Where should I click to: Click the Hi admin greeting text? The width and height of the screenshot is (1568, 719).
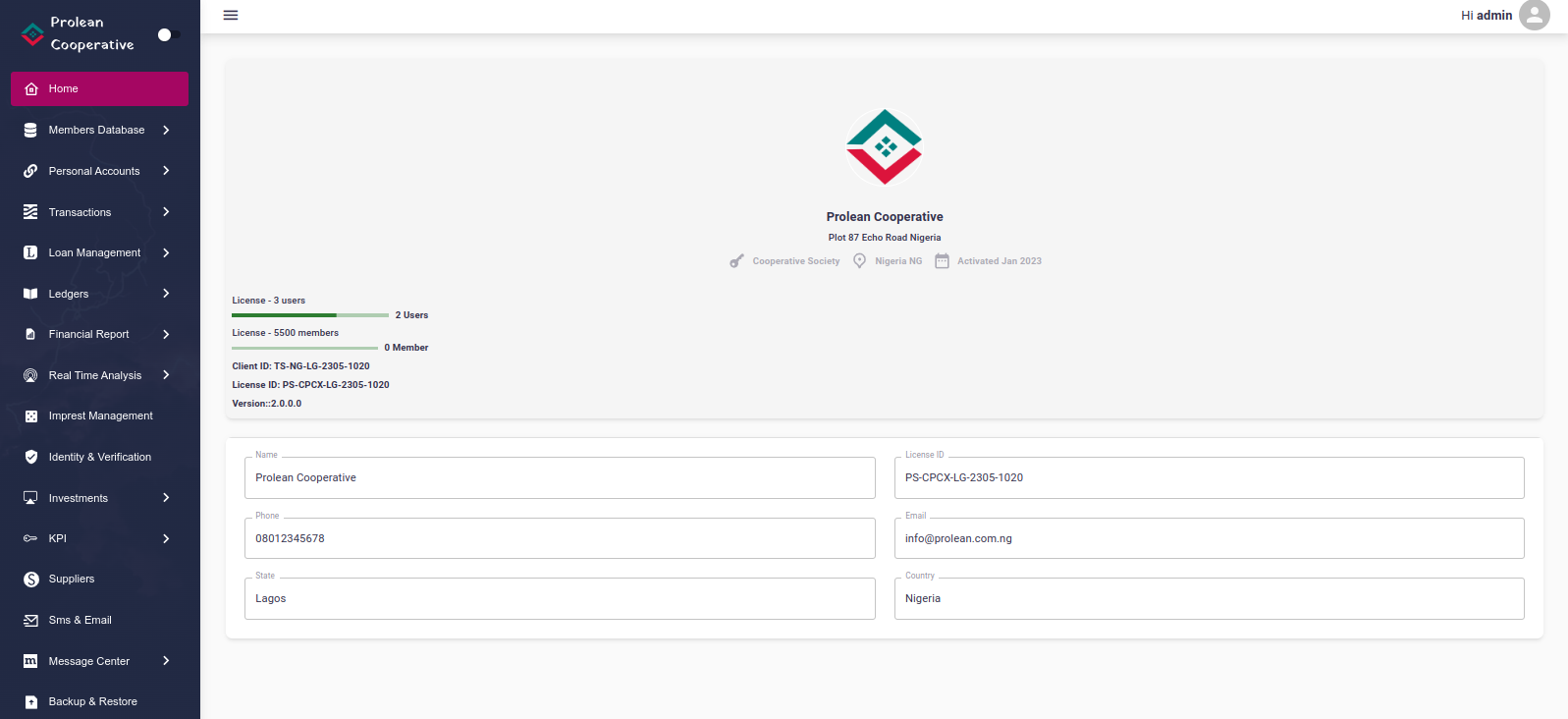click(x=1487, y=15)
